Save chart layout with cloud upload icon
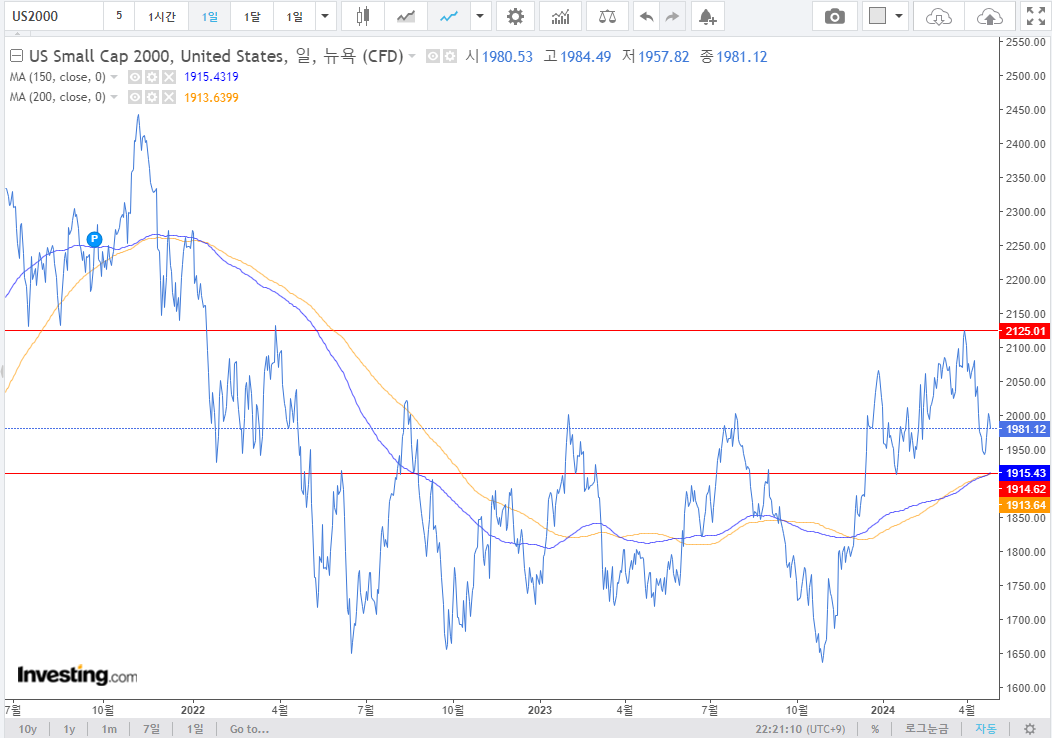 [990, 16]
